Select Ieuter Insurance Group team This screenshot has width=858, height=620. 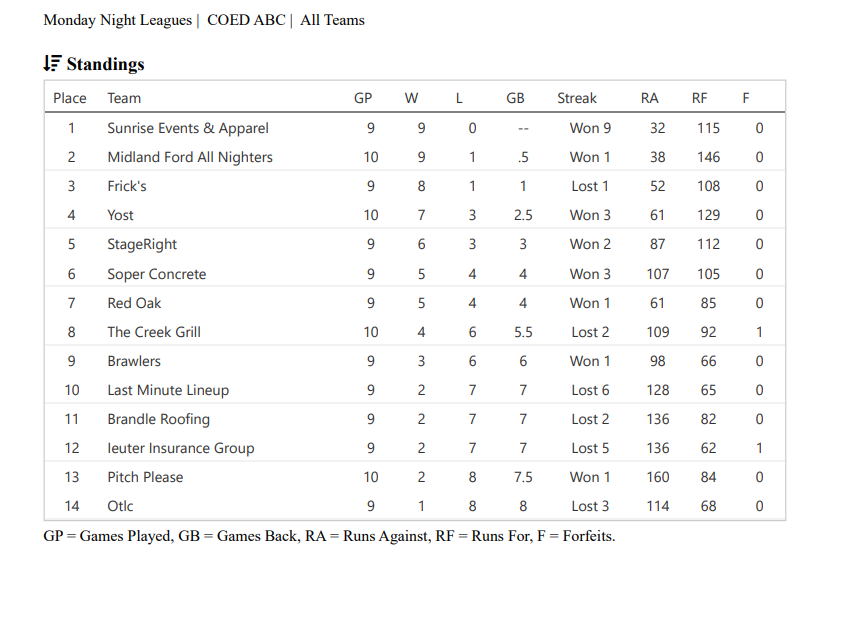[181, 448]
